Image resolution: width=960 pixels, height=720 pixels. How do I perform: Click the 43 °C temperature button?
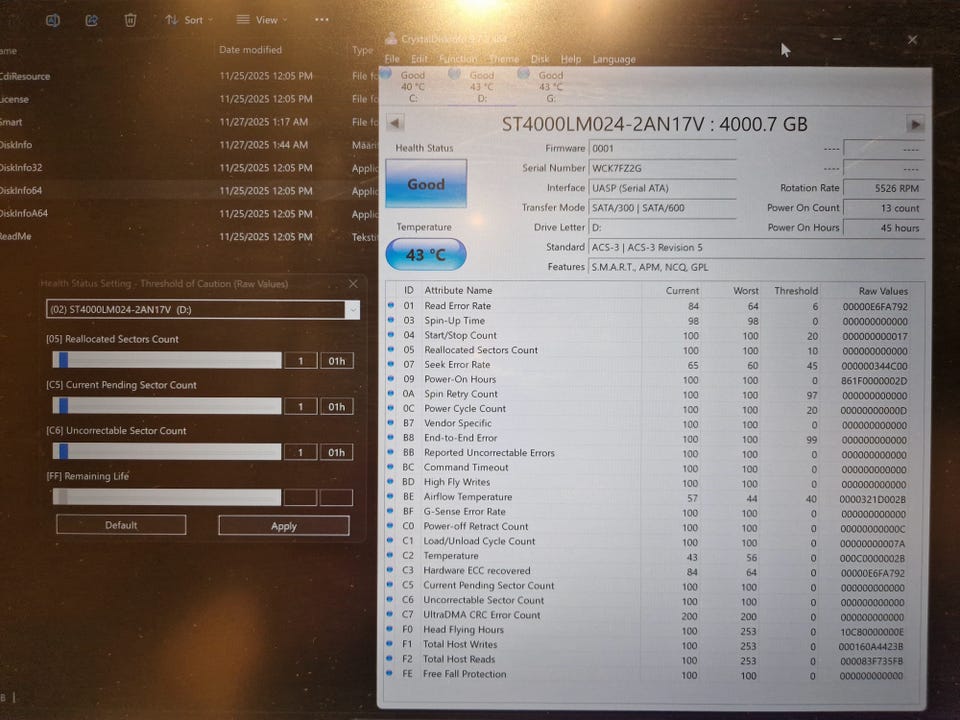(426, 254)
